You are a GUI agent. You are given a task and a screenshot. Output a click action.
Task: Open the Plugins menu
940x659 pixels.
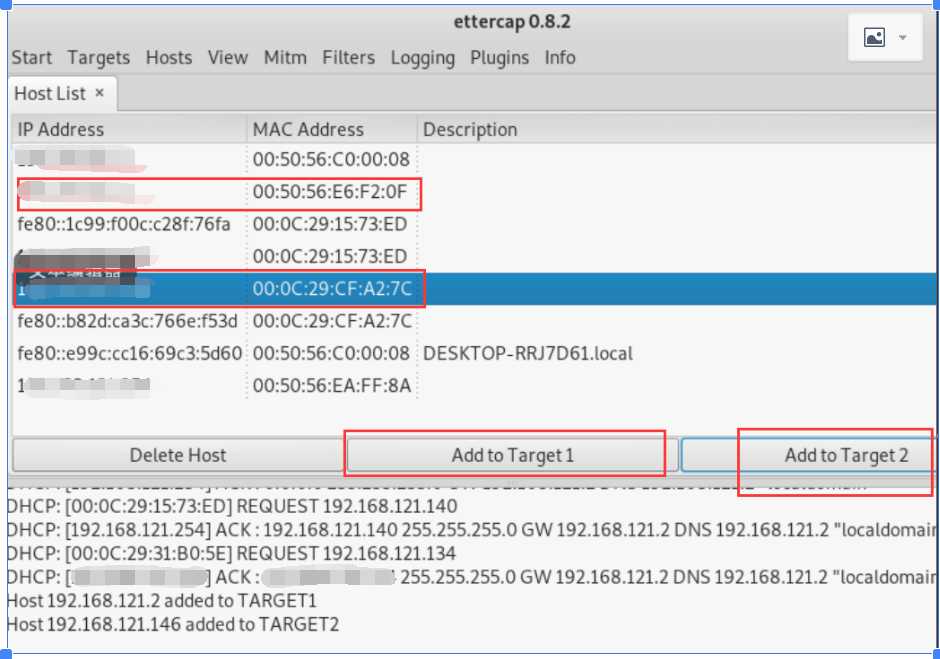tap(499, 58)
